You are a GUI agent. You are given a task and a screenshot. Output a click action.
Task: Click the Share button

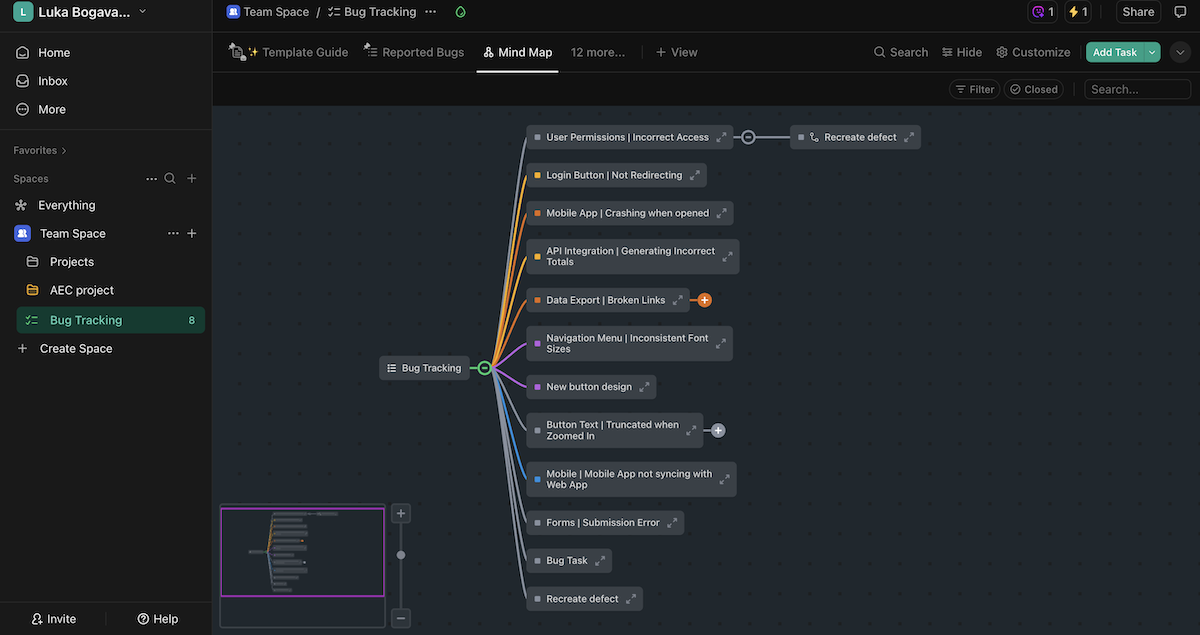(1138, 11)
